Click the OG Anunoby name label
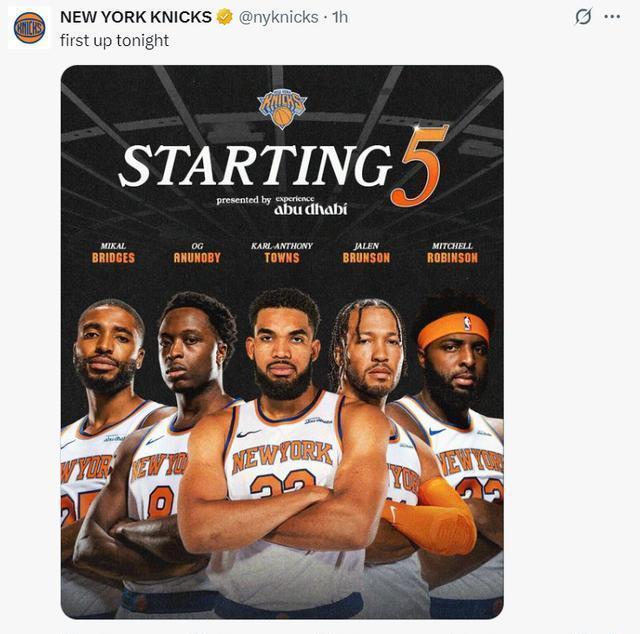The height and width of the screenshot is (634, 640). (x=197, y=253)
